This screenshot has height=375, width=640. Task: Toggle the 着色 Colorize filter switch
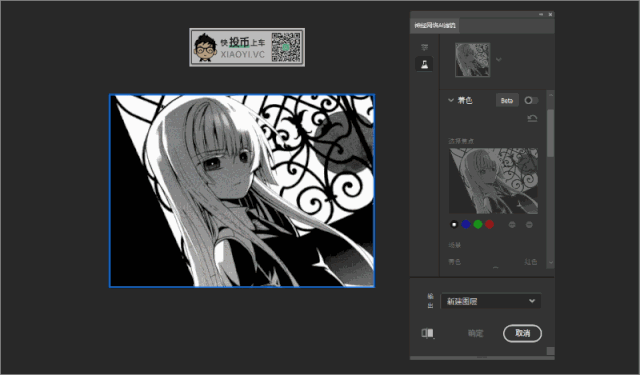tap(531, 100)
